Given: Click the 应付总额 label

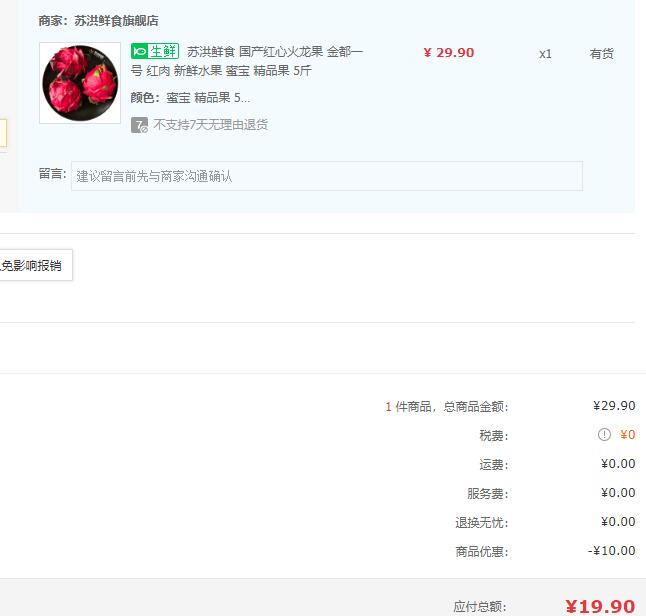Looking at the screenshot, I should point(480,607).
